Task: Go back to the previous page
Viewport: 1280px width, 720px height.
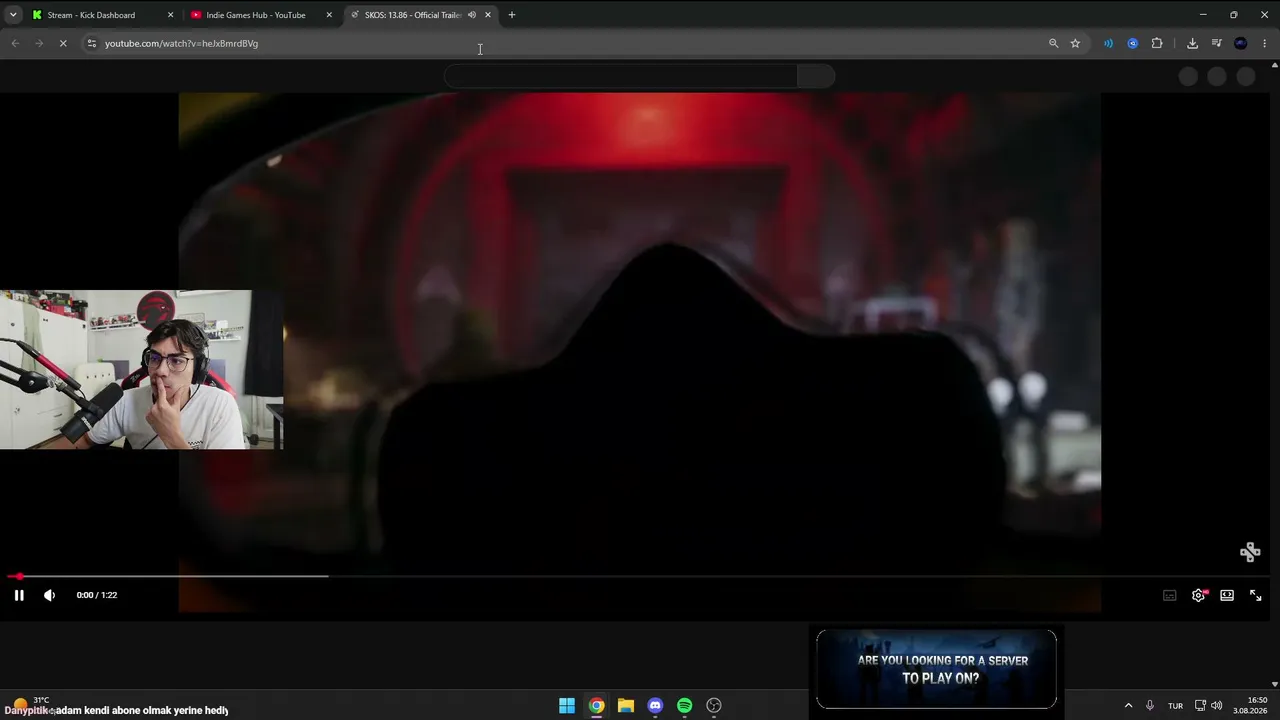Action: [x=15, y=43]
